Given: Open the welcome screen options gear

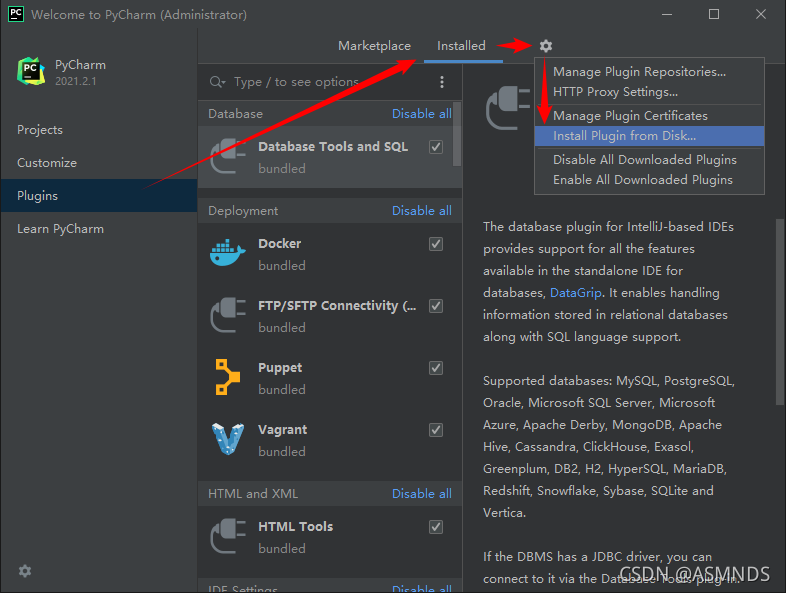Looking at the screenshot, I should (x=25, y=571).
